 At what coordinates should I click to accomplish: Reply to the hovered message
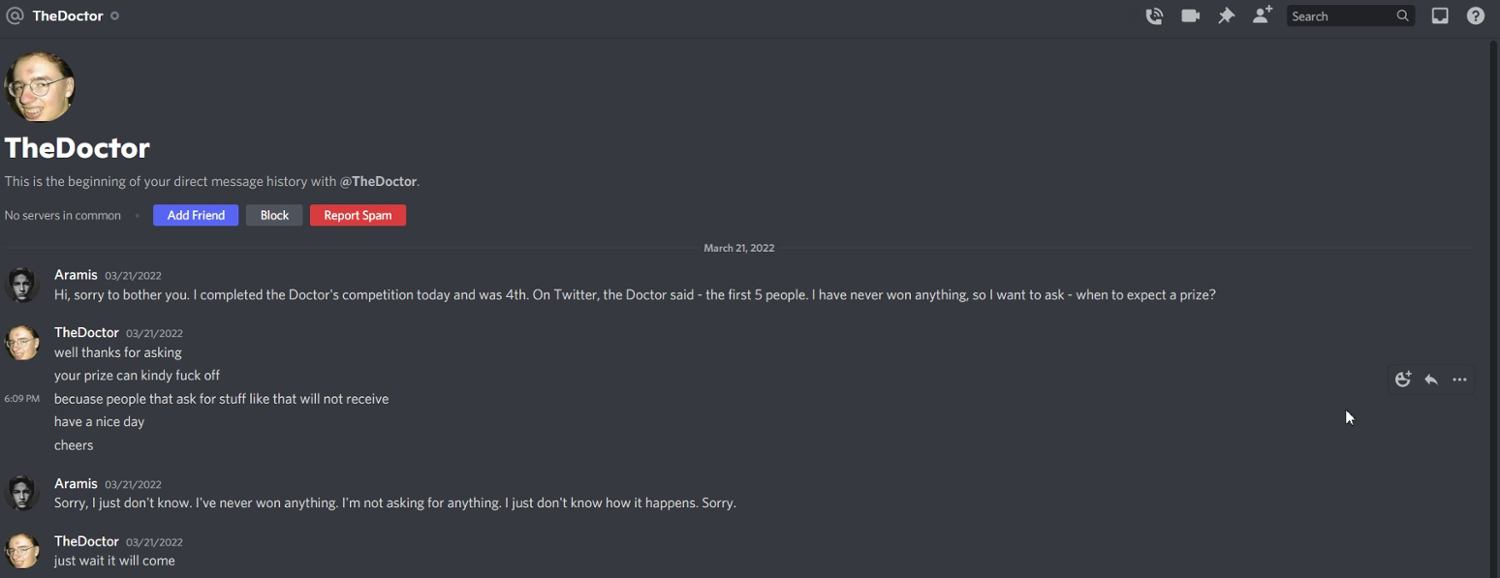point(1431,380)
